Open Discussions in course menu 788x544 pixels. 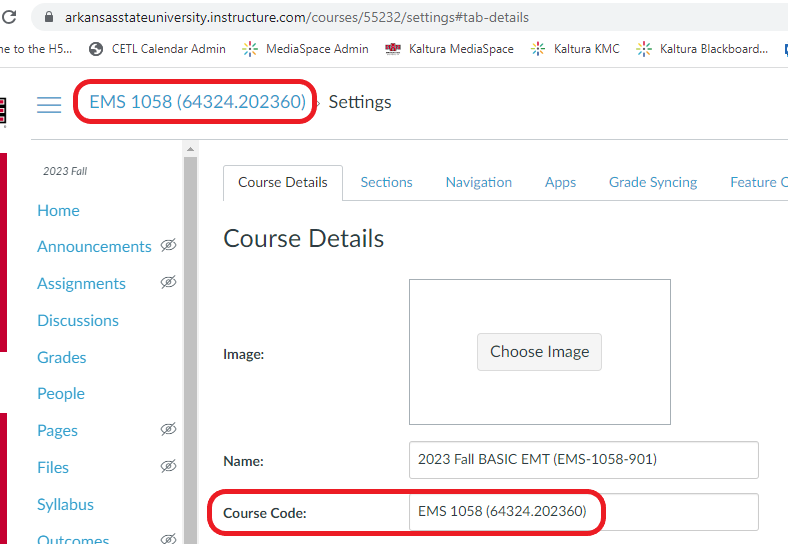coord(78,321)
